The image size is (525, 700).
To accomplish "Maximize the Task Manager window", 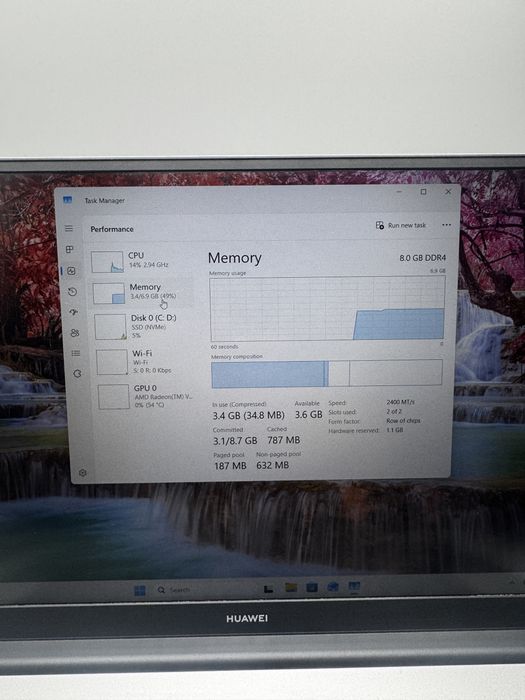I will click(423, 192).
